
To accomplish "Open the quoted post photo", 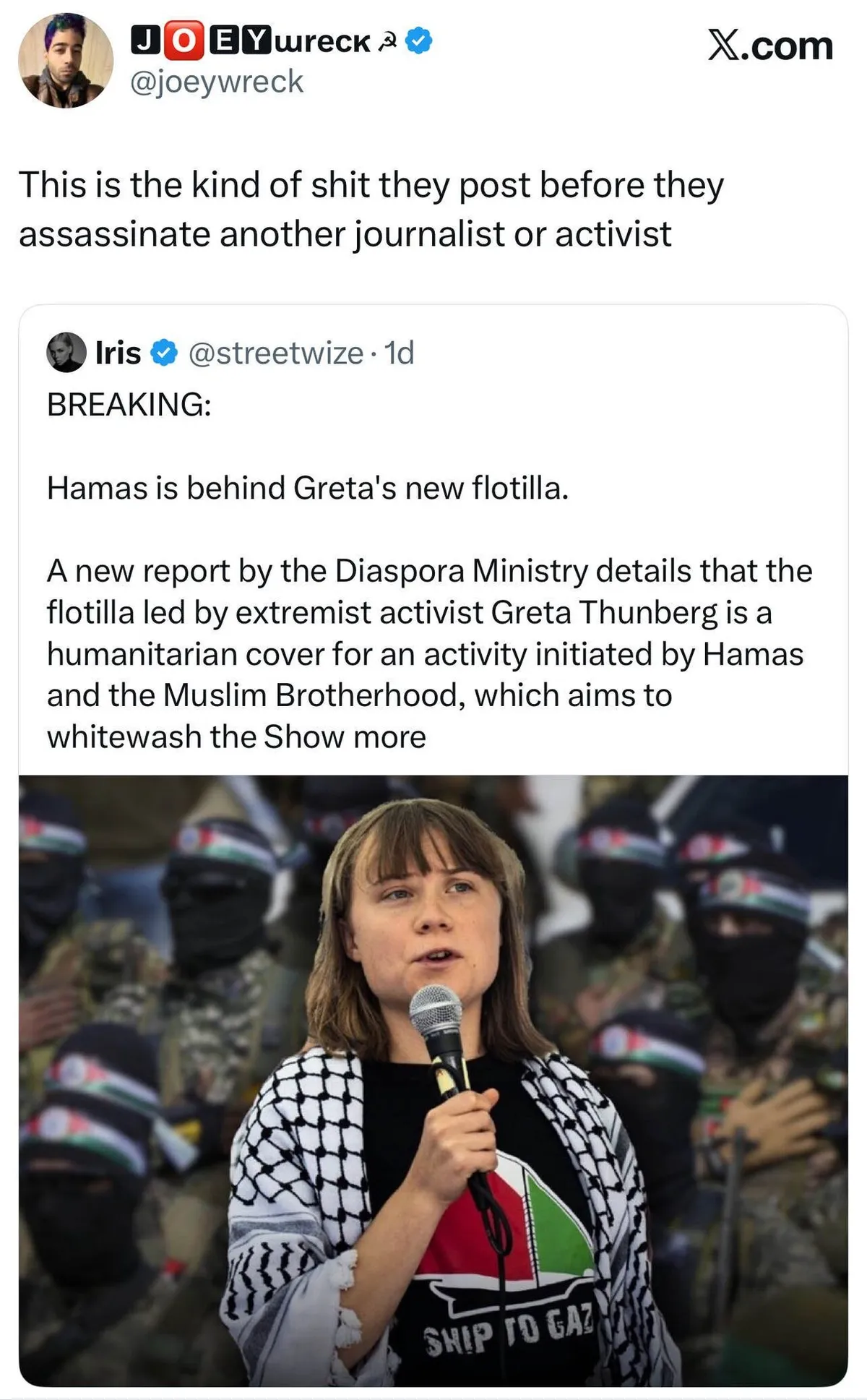I will [x=433, y=1080].
